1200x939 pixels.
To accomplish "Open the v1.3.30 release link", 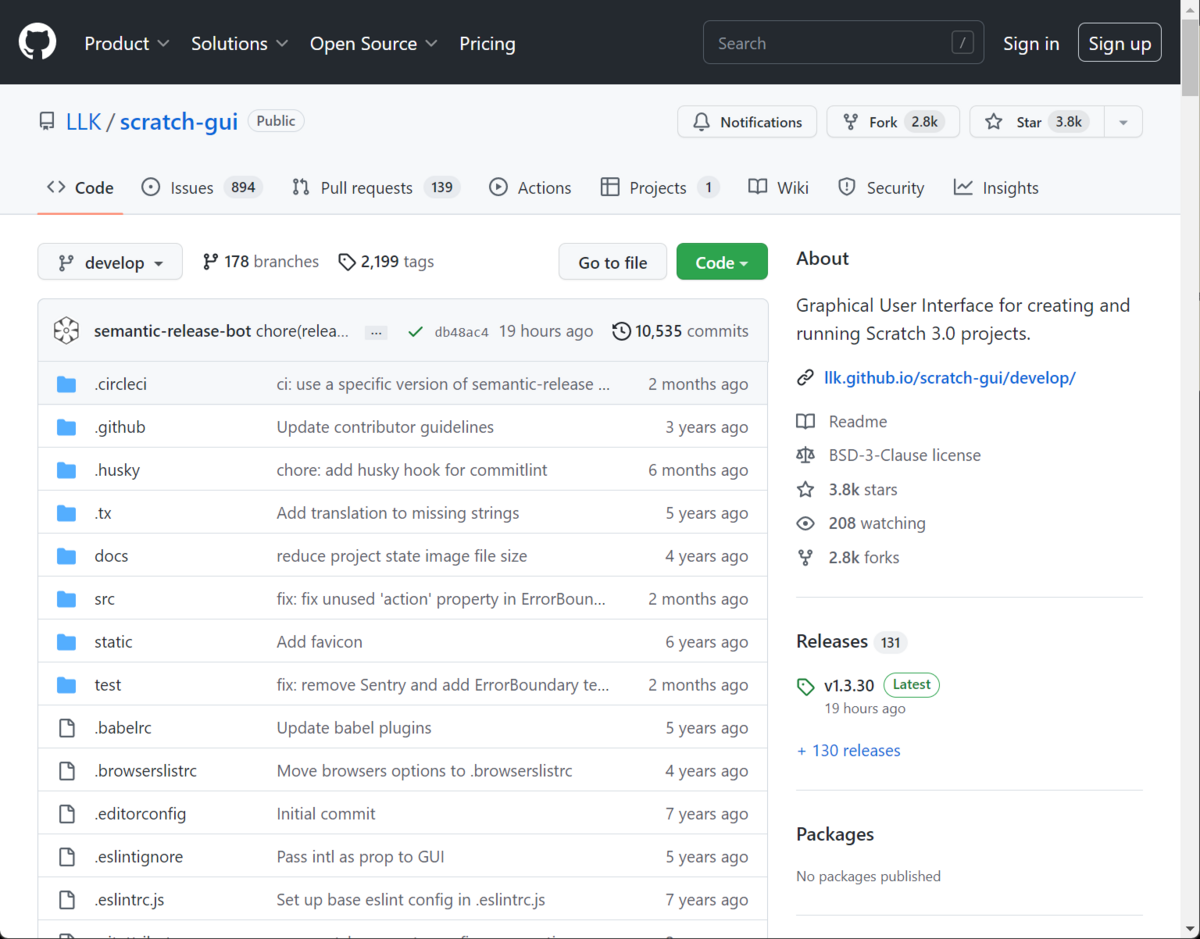I will pos(849,686).
